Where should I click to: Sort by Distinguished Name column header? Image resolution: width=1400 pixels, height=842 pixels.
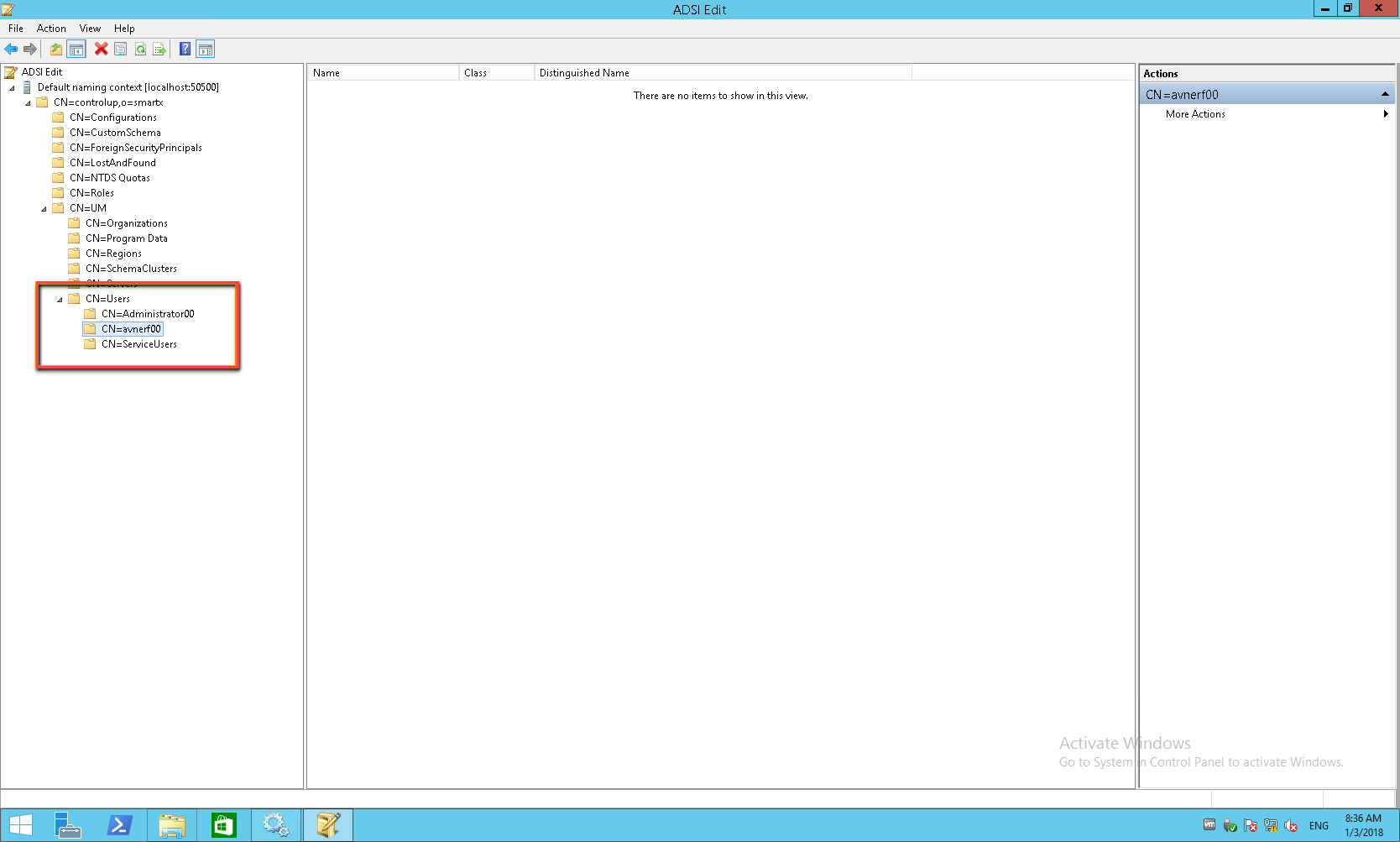click(x=723, y=73)
